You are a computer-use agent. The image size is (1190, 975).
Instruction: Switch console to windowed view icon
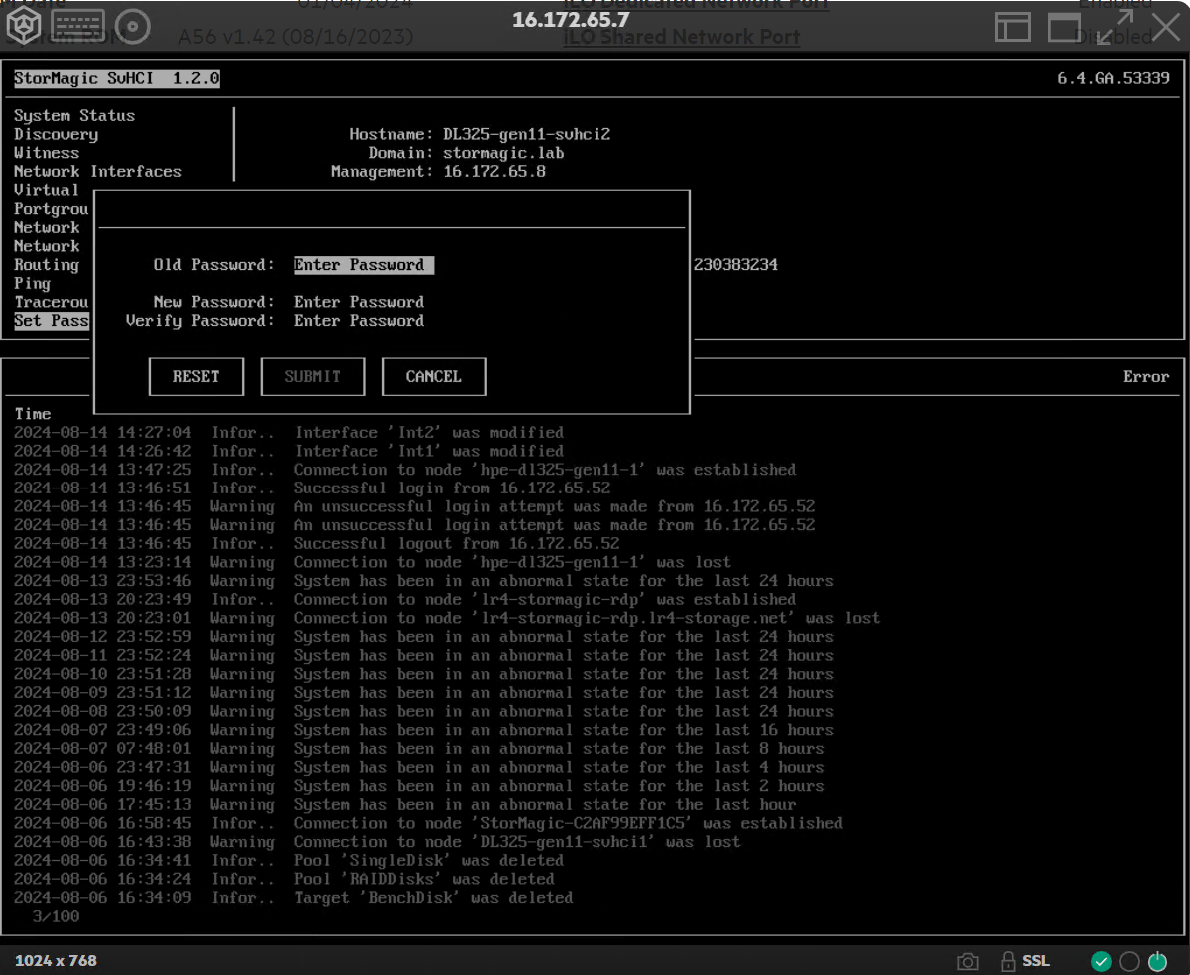pyautogui.click(x=1064, y=27)
